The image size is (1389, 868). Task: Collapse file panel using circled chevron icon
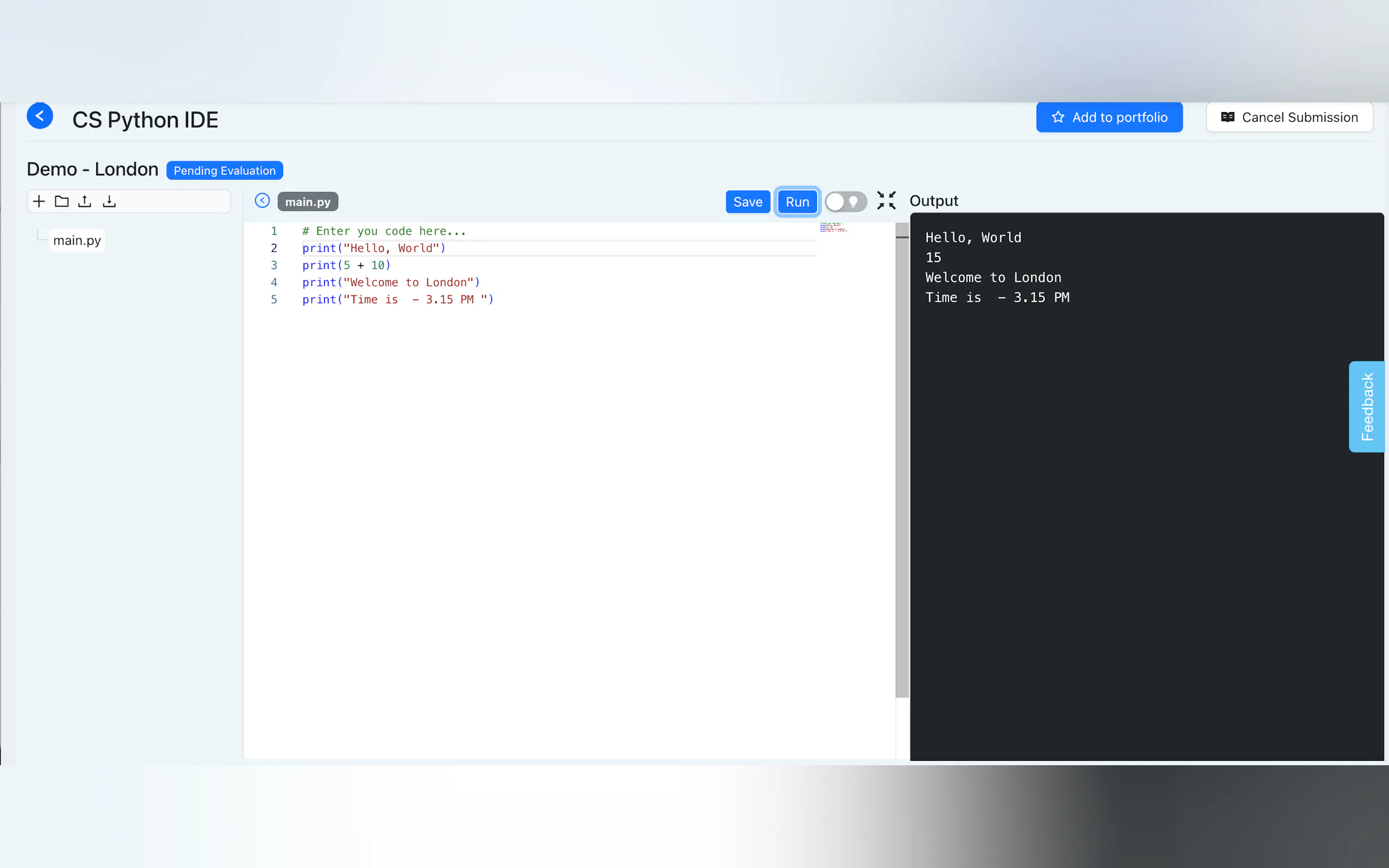click(x=262, y=201)
